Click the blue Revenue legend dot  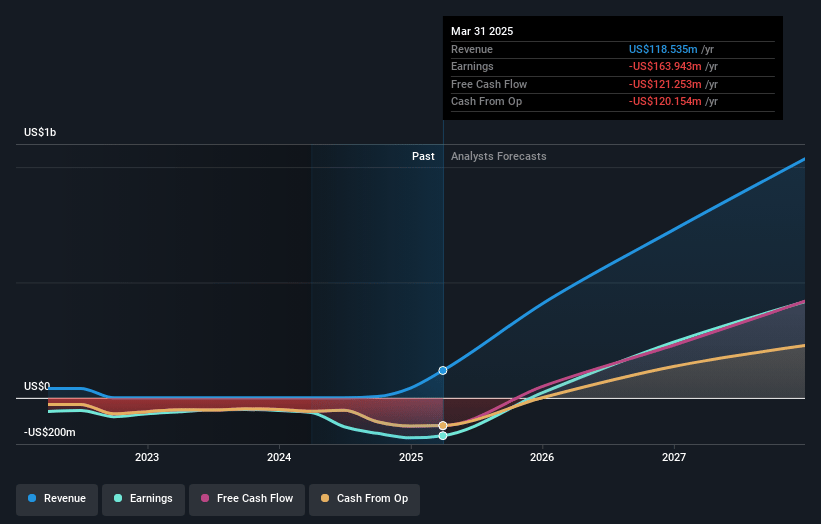coord(32,498)
